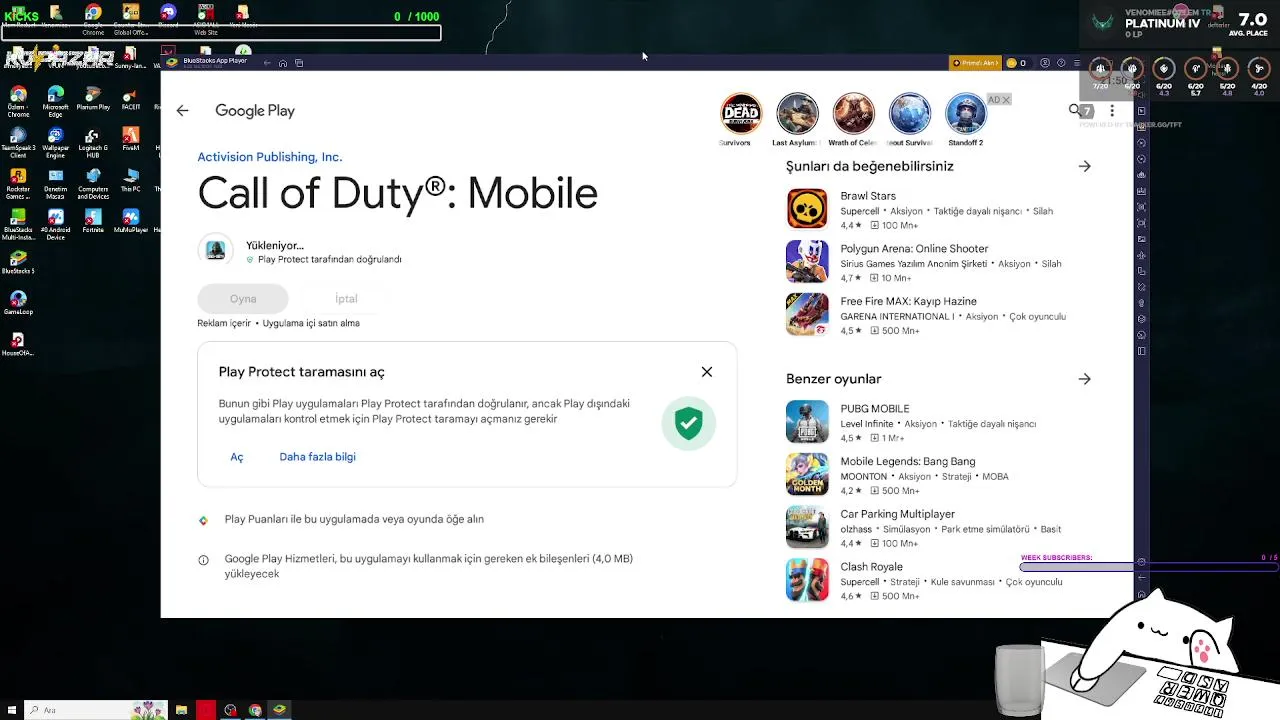Image resolution: width=1280 pixels, height=720 pixels.
Task: Click the Call of Duty app icon
Action: click(x=215, y=250)
